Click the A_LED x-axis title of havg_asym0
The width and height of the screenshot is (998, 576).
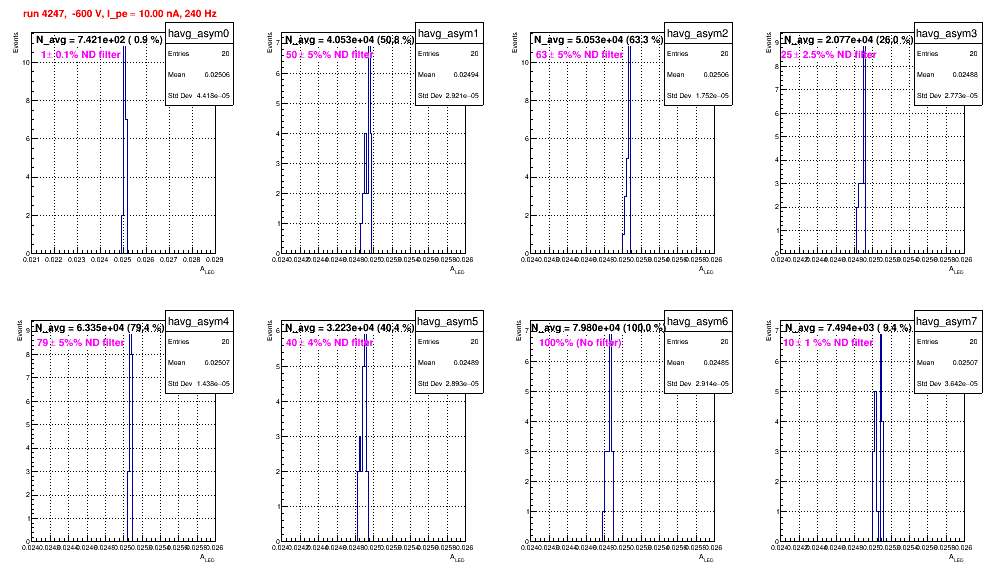click(207, 270)
